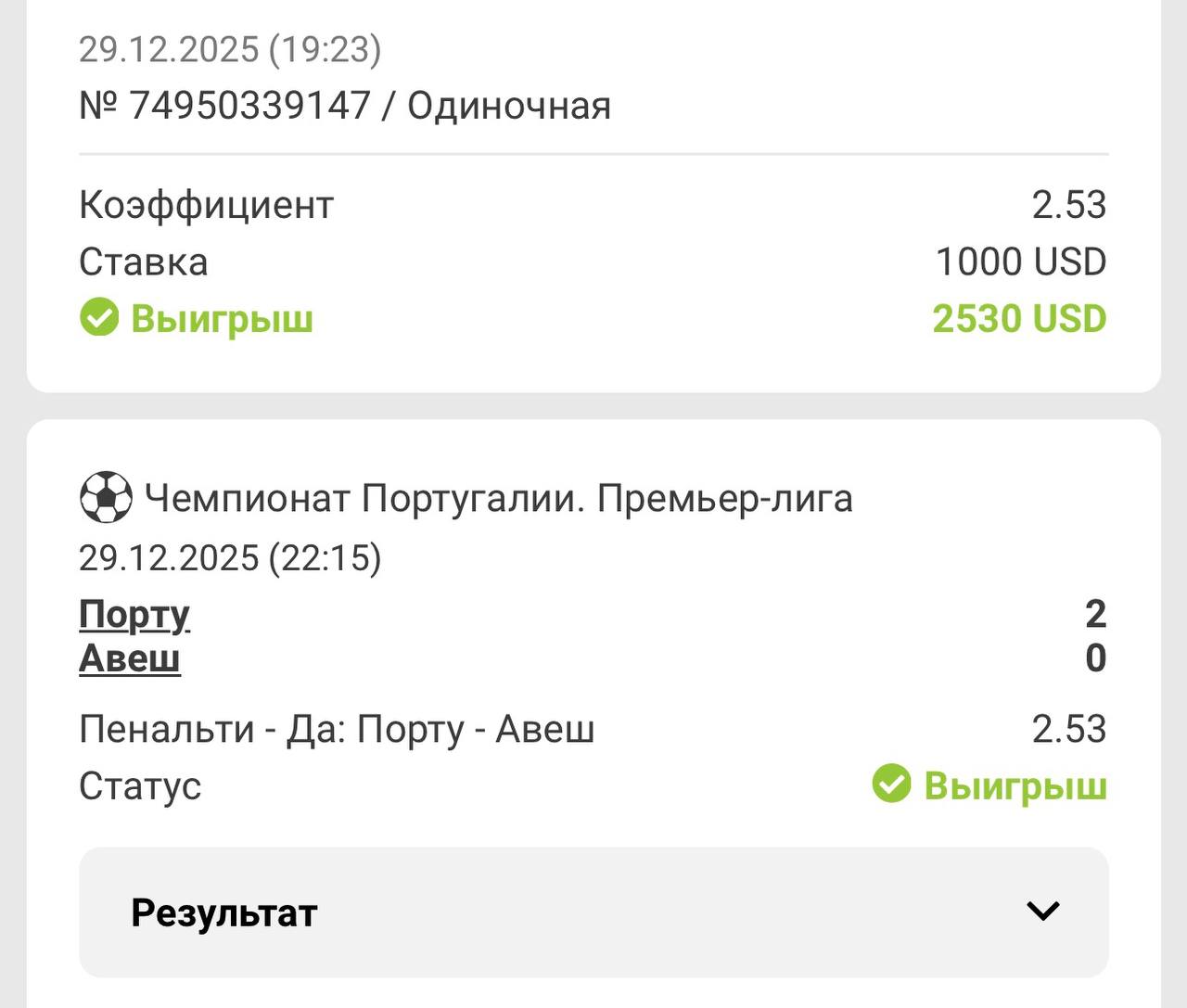Click the 1000 USD stake value
Viewport: 1187px width, 1008px height.
tap(1020, 262)
